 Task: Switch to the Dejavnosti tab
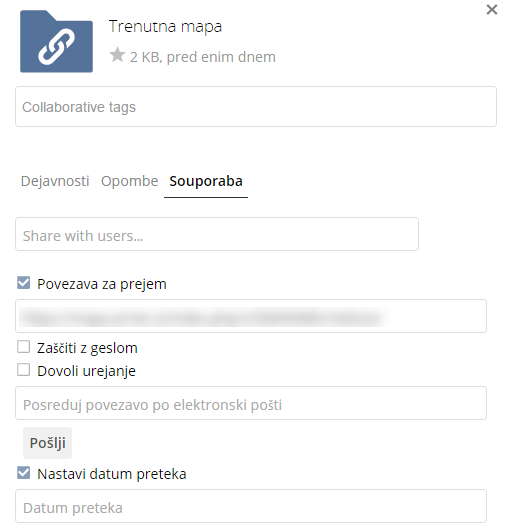55,181
